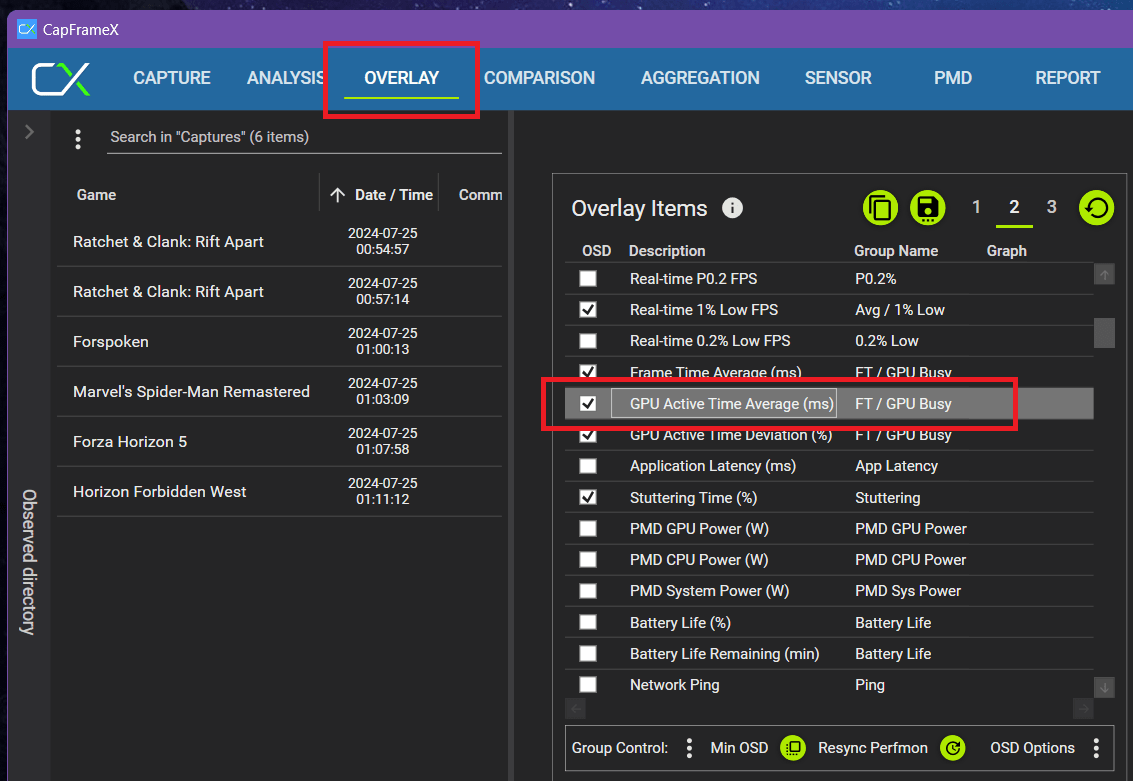The width and height of the screenshot is (1133, 781).
Task: Click the green reset overlay configuration icon
Action: (x=1096, y=208)
